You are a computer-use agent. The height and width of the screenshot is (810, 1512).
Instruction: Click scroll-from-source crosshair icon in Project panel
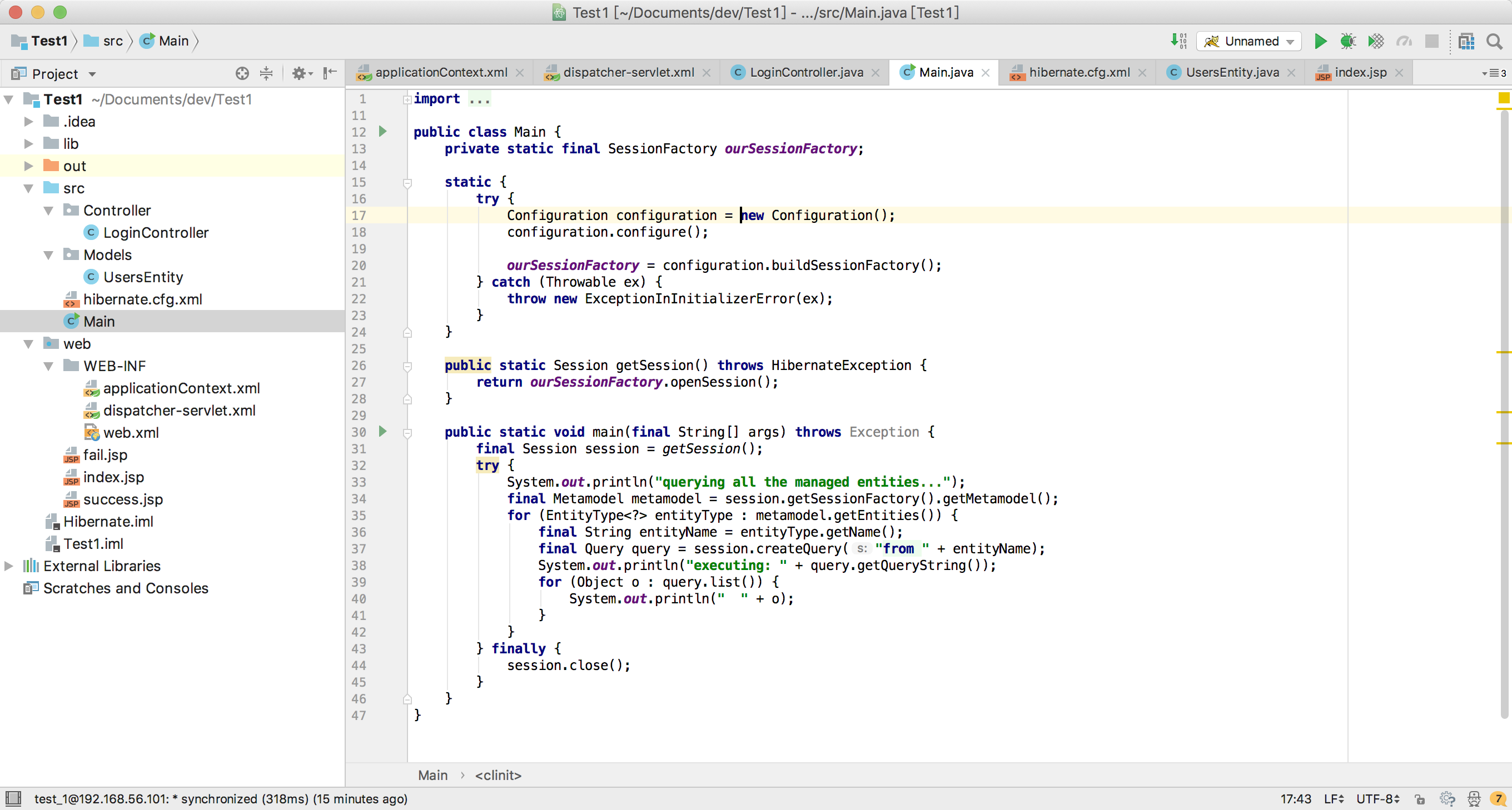(x=242, y=73)
